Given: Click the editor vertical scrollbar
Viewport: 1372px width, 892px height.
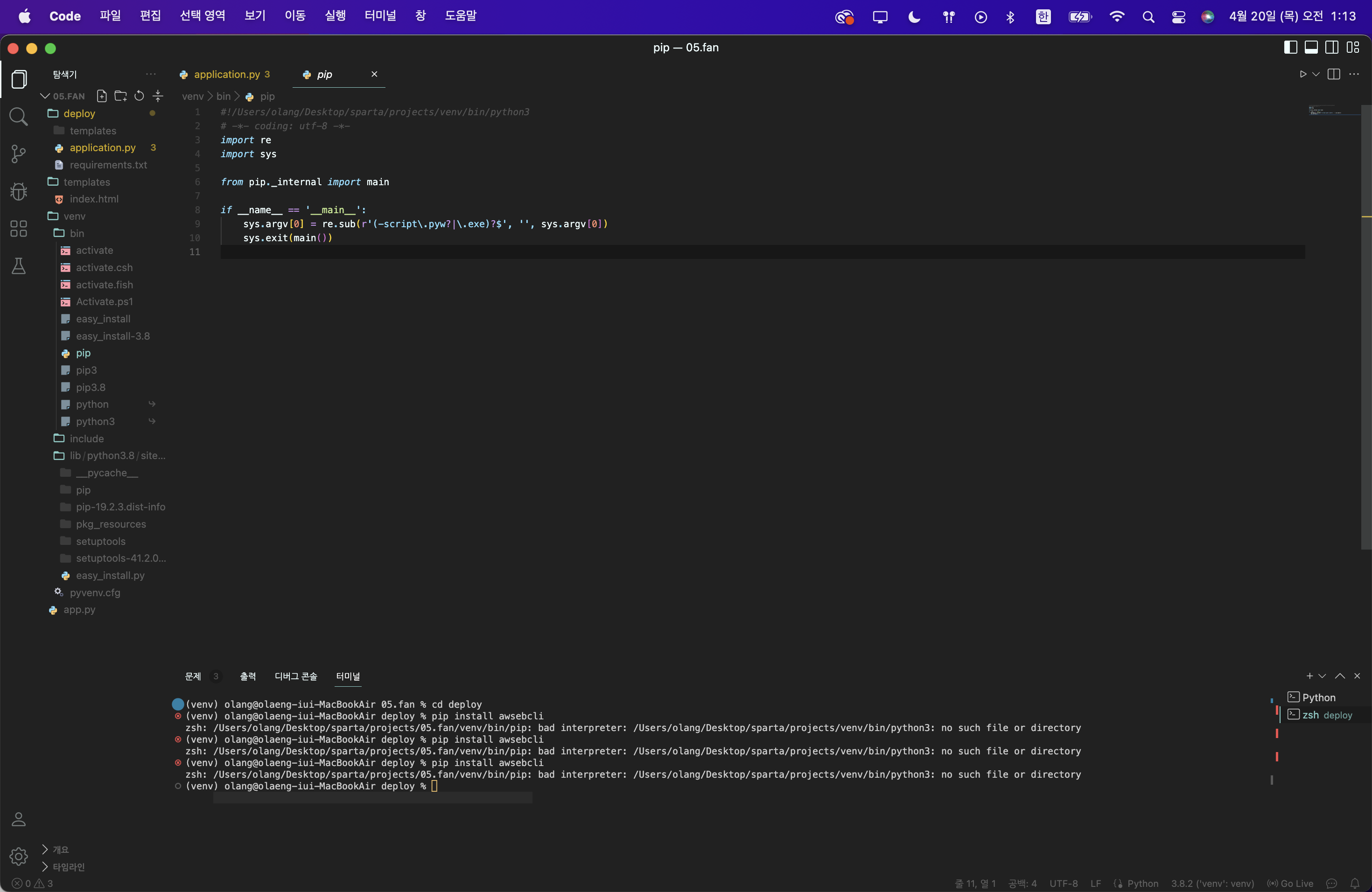Looking at the screenshot, I should (x=1365, y=328).
